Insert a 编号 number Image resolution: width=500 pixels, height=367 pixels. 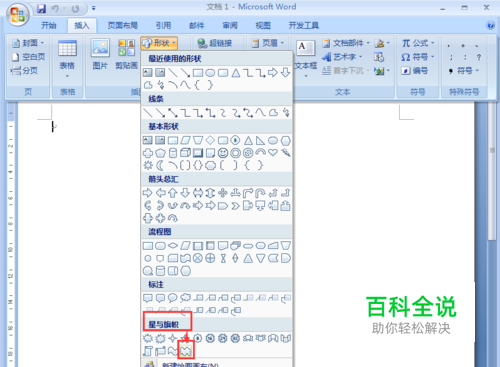[x=415, y=70]
